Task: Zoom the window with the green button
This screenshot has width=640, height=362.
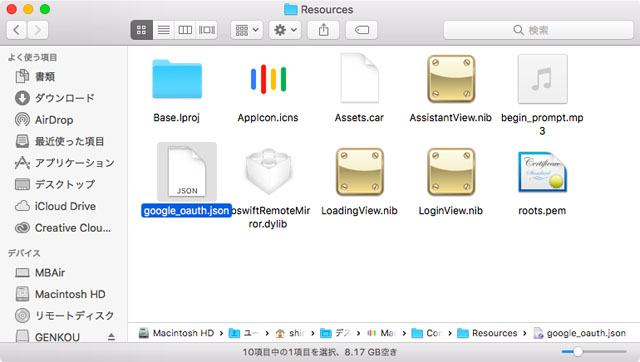Action: tap(45, 9)
